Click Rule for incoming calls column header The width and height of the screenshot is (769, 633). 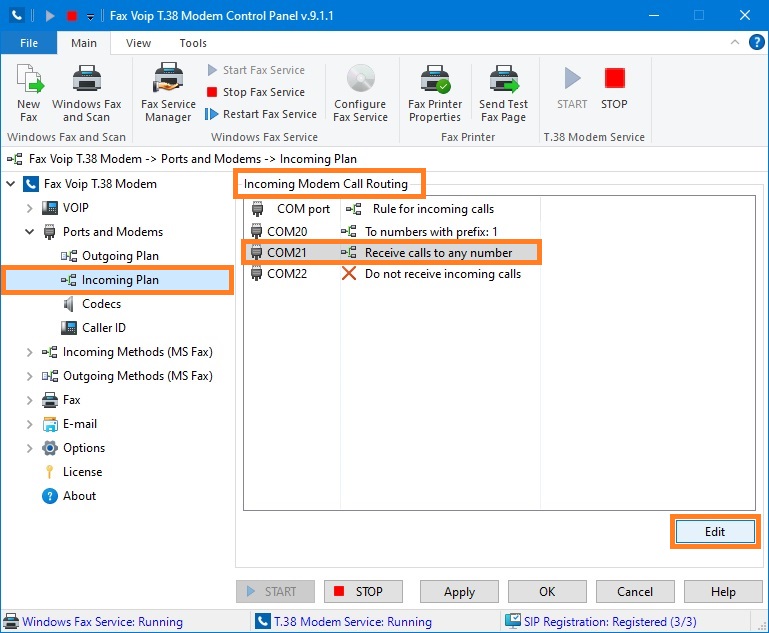[x=440, y=209]
